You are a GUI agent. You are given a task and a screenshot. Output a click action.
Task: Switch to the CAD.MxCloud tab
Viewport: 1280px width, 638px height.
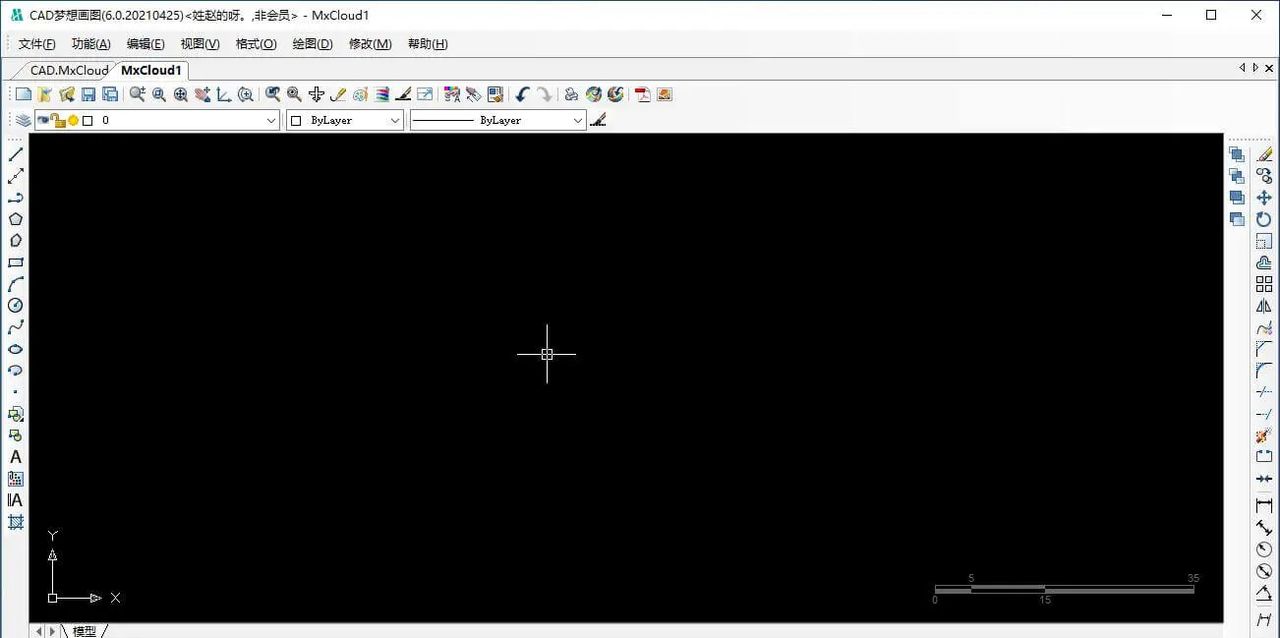(x=69, y=70)
